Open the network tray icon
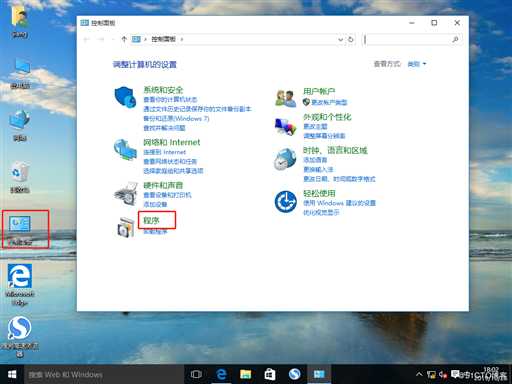The height and width of the screenshot is (384, 512). tap(431, 375)
